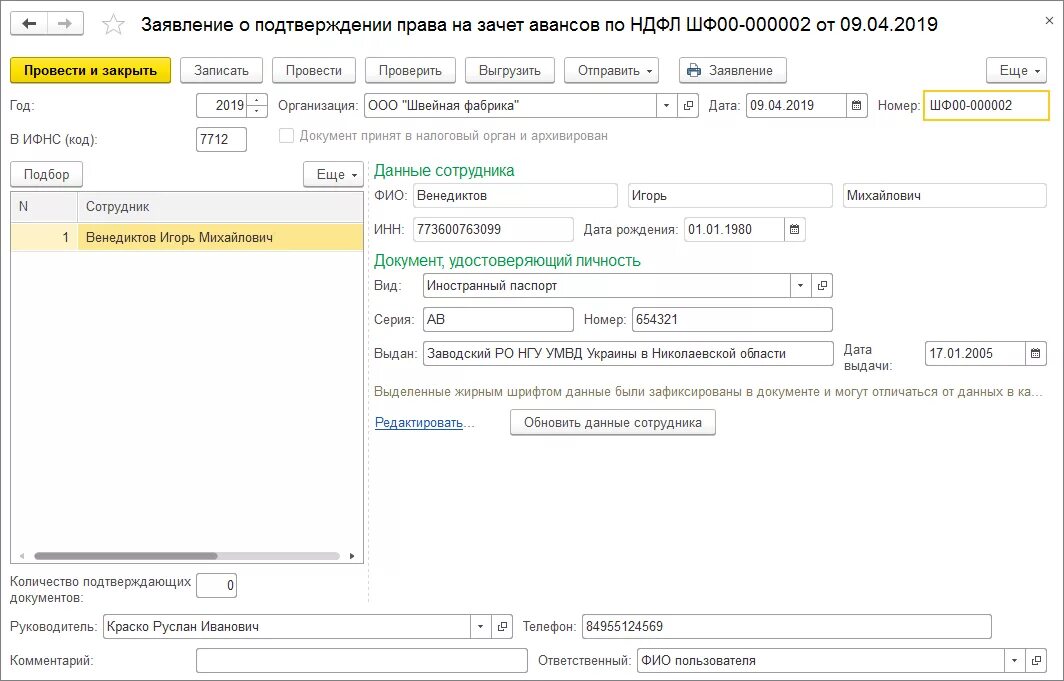Click the Серия field AB
This screenshot has width=1064, height=681.
(x=498, y=319)
